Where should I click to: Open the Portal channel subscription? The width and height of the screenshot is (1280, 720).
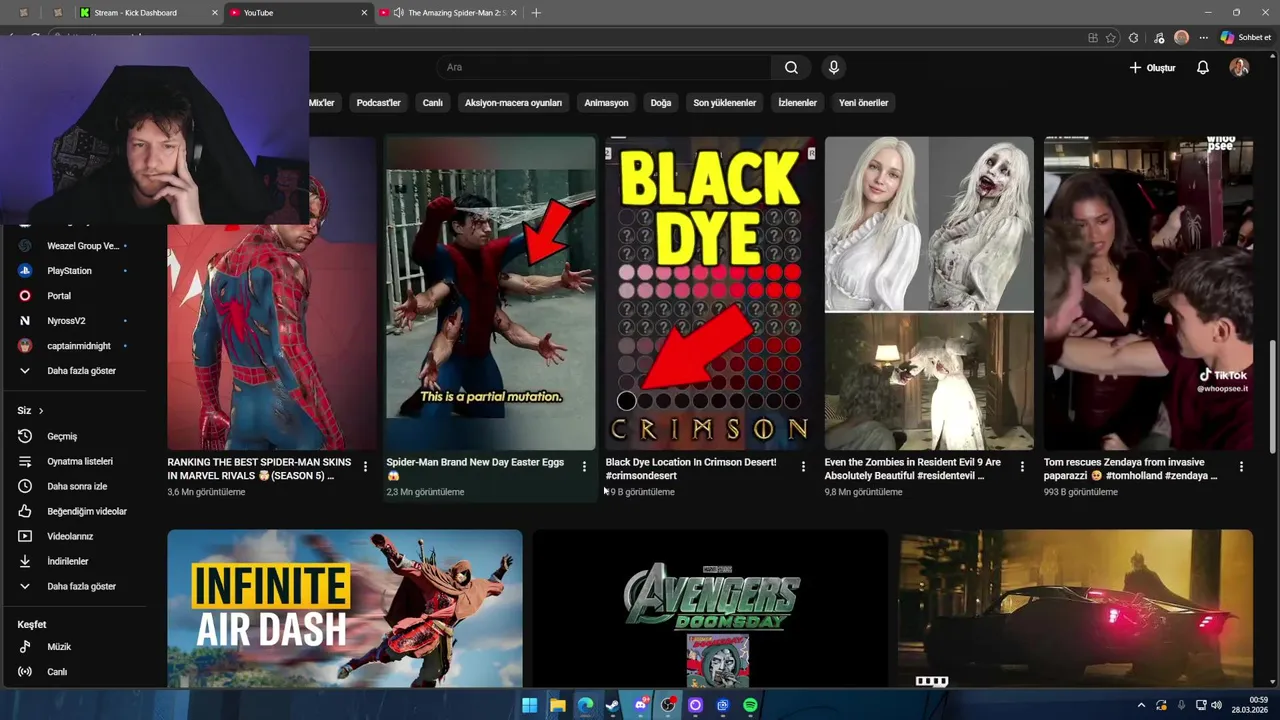click(x=73, y=296)
